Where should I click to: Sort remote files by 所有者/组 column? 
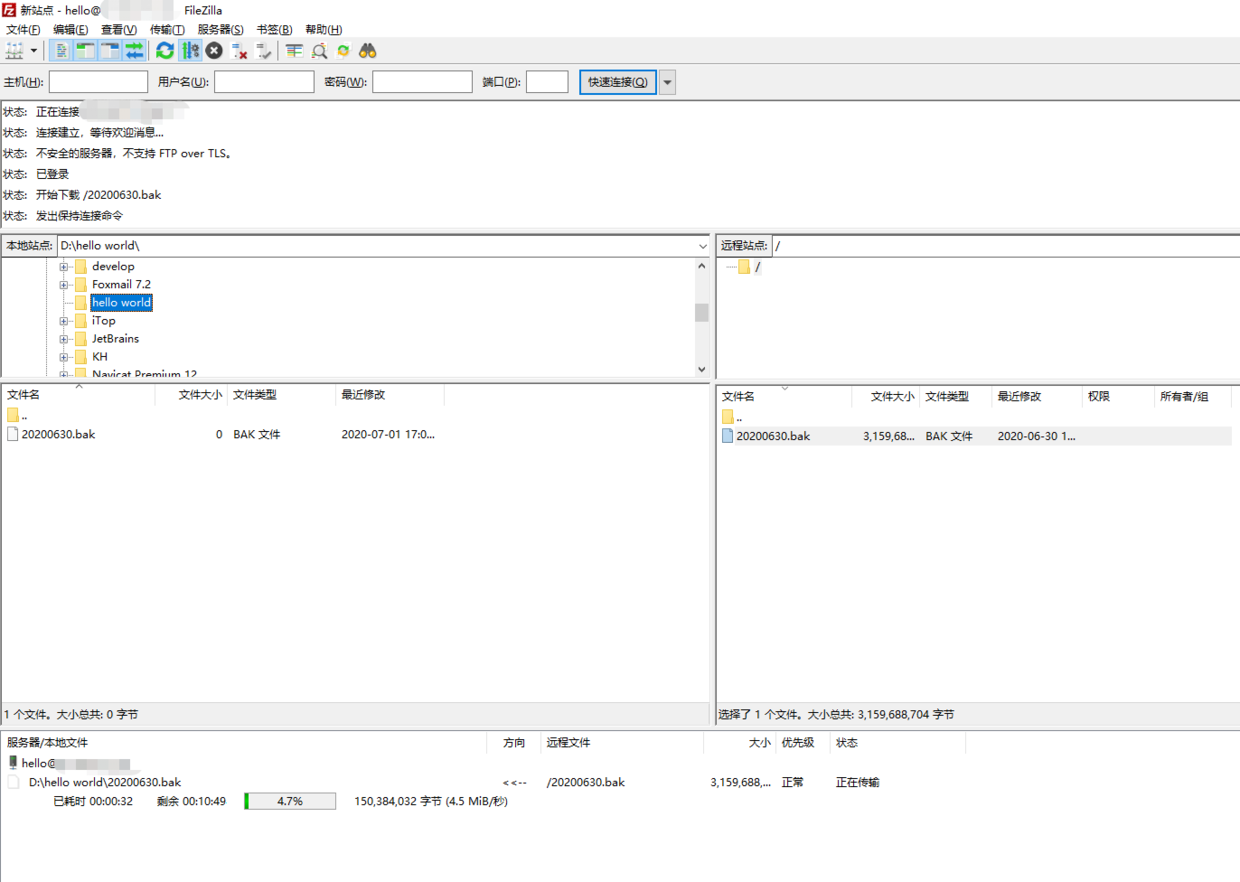click(x=1194, y=397)
